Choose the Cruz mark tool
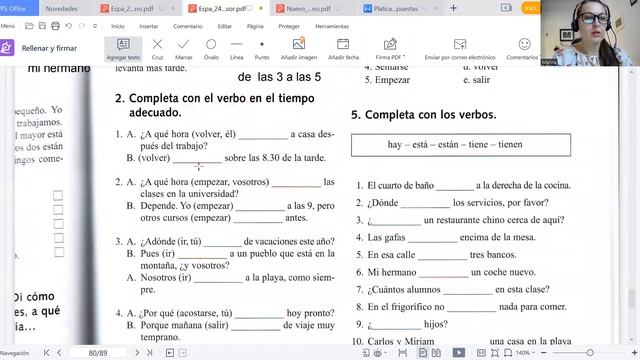 click(157, 49)
